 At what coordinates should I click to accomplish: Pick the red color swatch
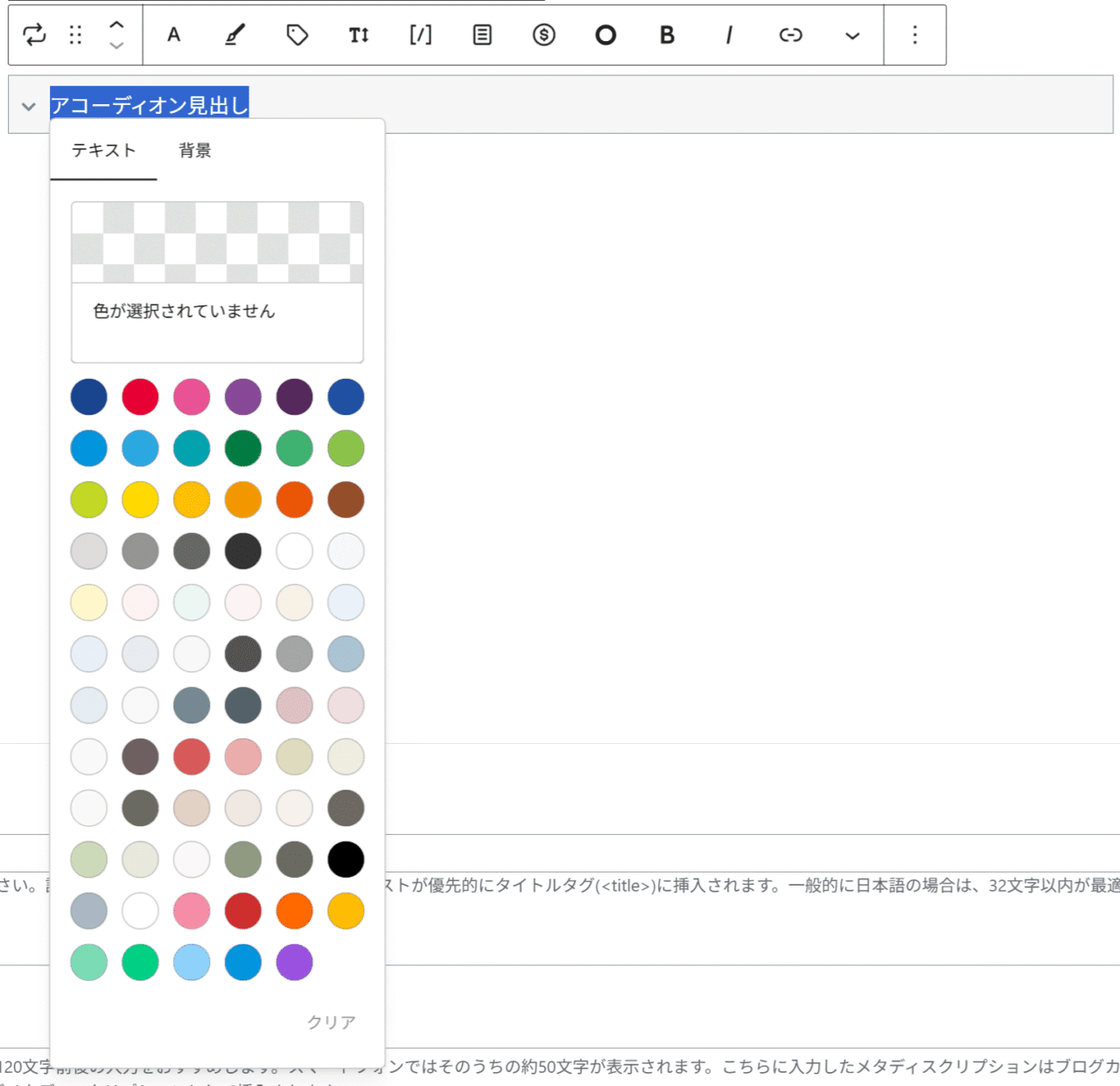coord(140,397)
